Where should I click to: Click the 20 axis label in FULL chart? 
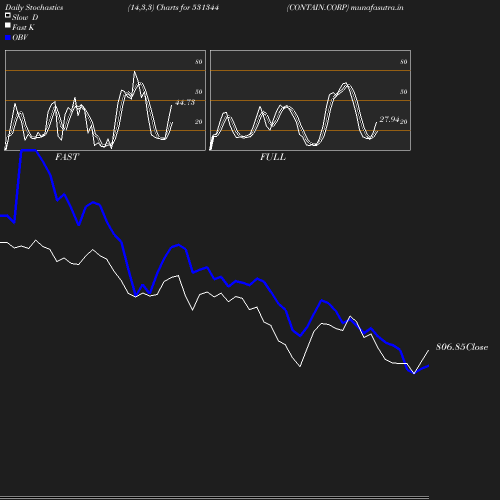pyautogui.click(x=404, y=122)
